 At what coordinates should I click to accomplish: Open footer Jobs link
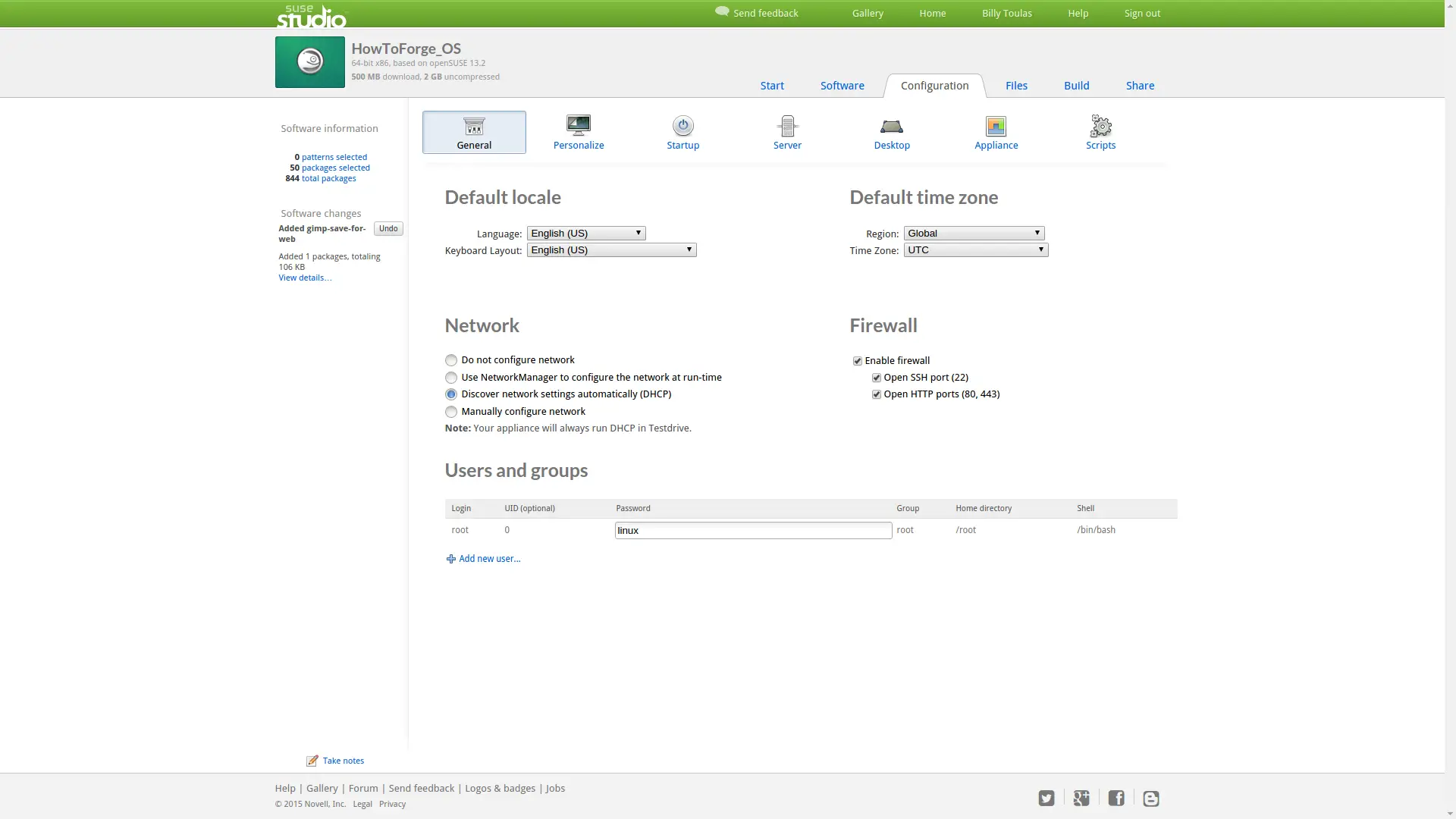pos(556,789)
